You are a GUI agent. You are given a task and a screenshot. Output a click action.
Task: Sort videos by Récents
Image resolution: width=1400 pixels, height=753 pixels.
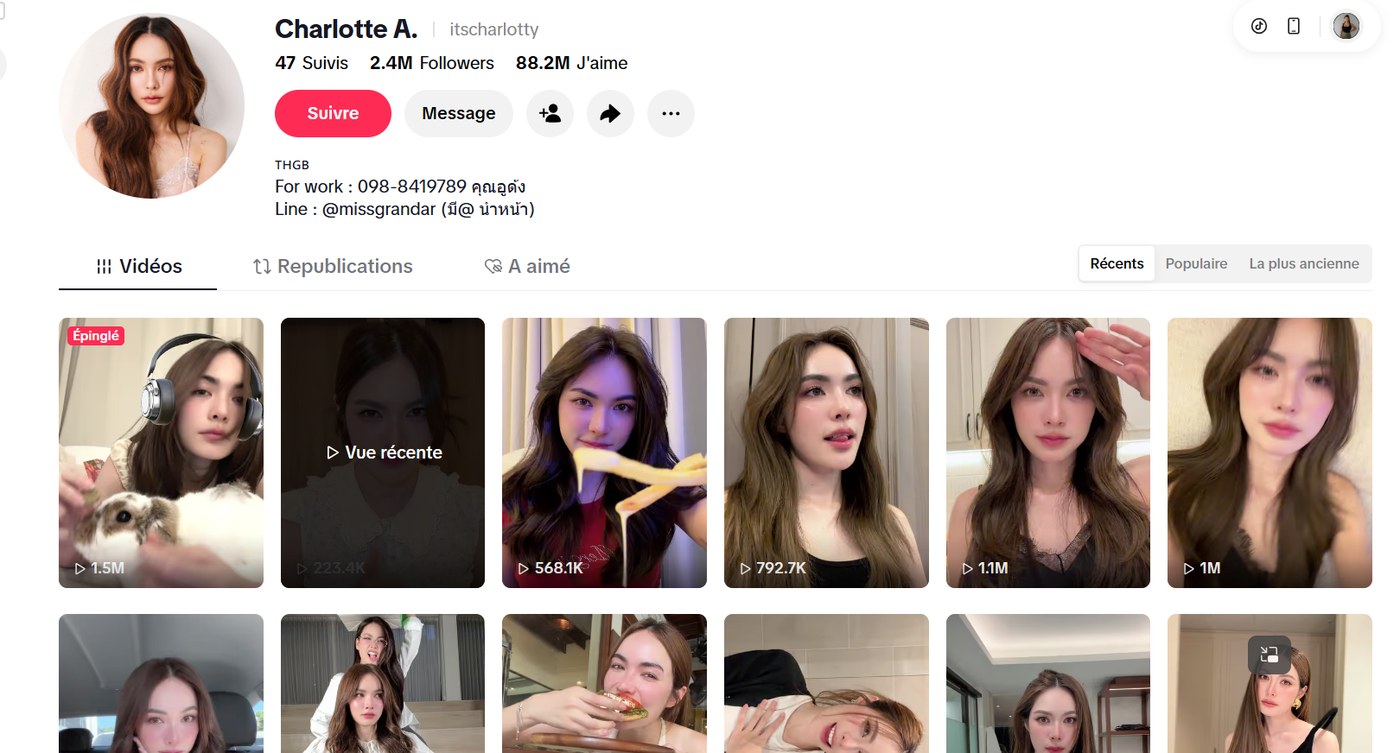point(1117,264)
